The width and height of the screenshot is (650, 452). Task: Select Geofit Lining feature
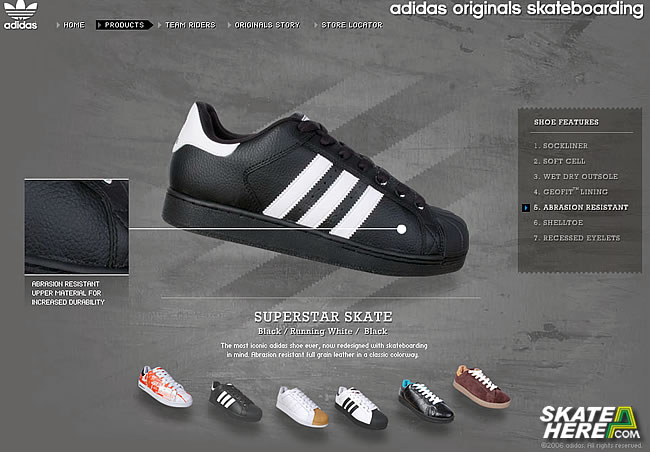pyautogui.click(x=575, y=192)
